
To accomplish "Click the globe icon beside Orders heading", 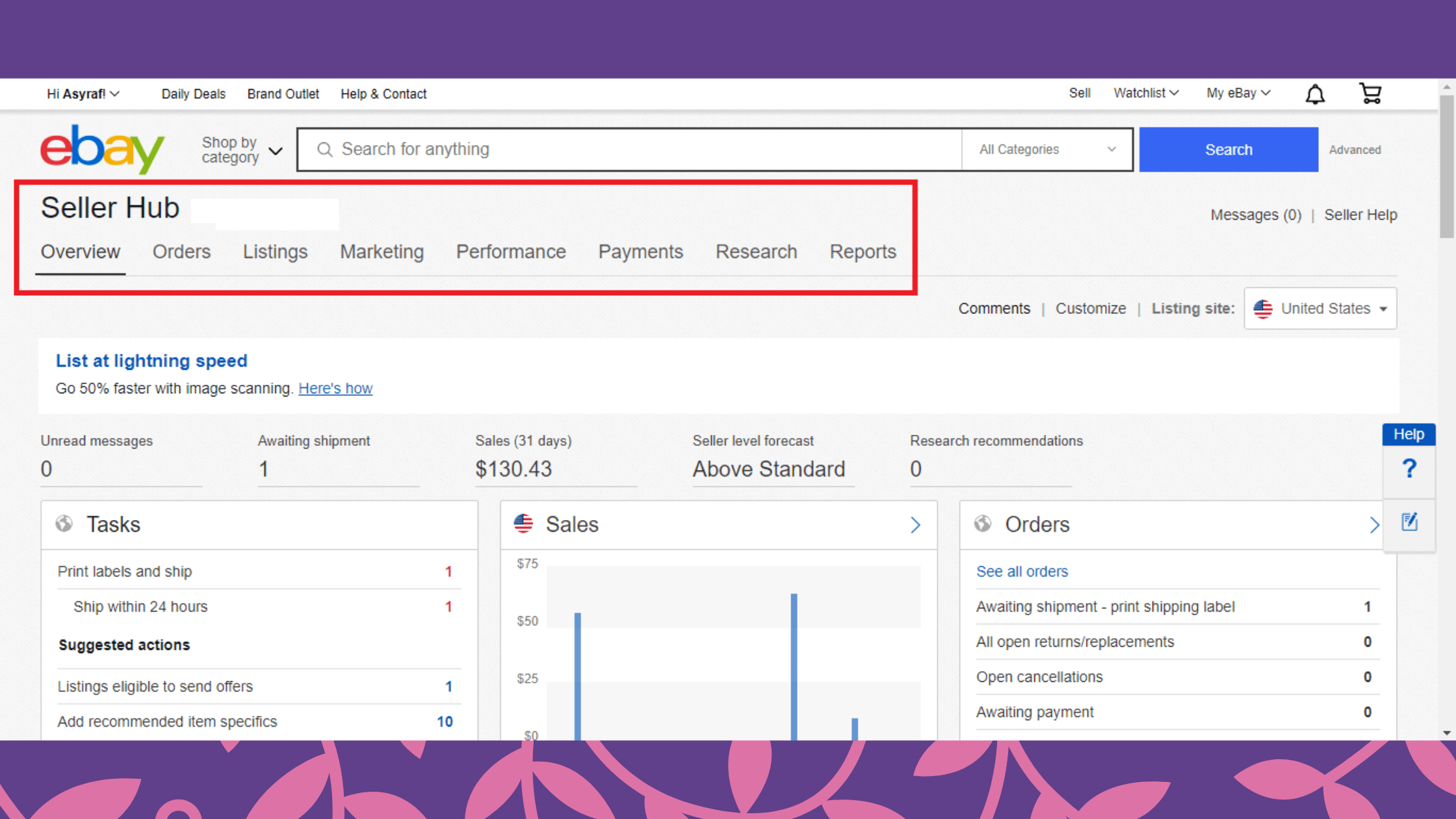I will [x=983, y=524].
